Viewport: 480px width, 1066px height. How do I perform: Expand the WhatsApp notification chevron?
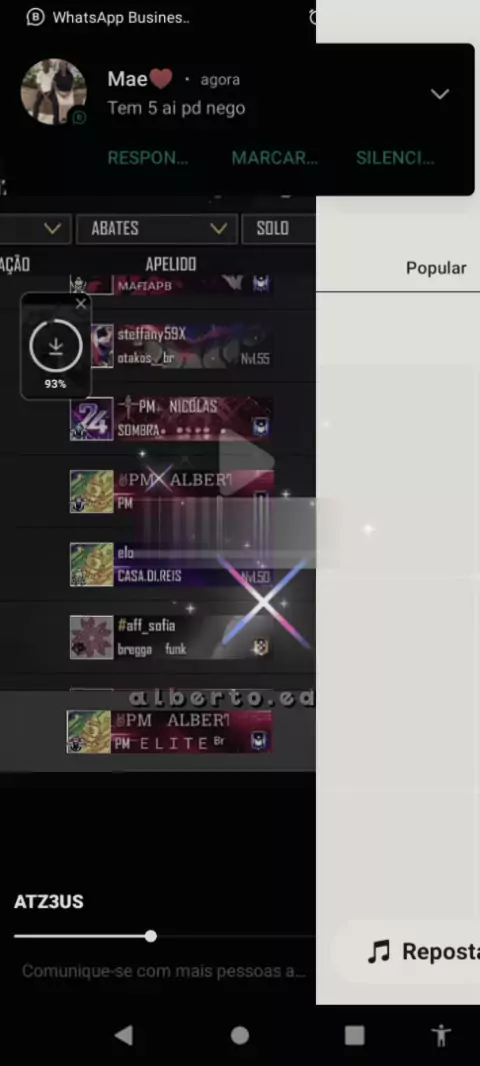tap(440, 94)
